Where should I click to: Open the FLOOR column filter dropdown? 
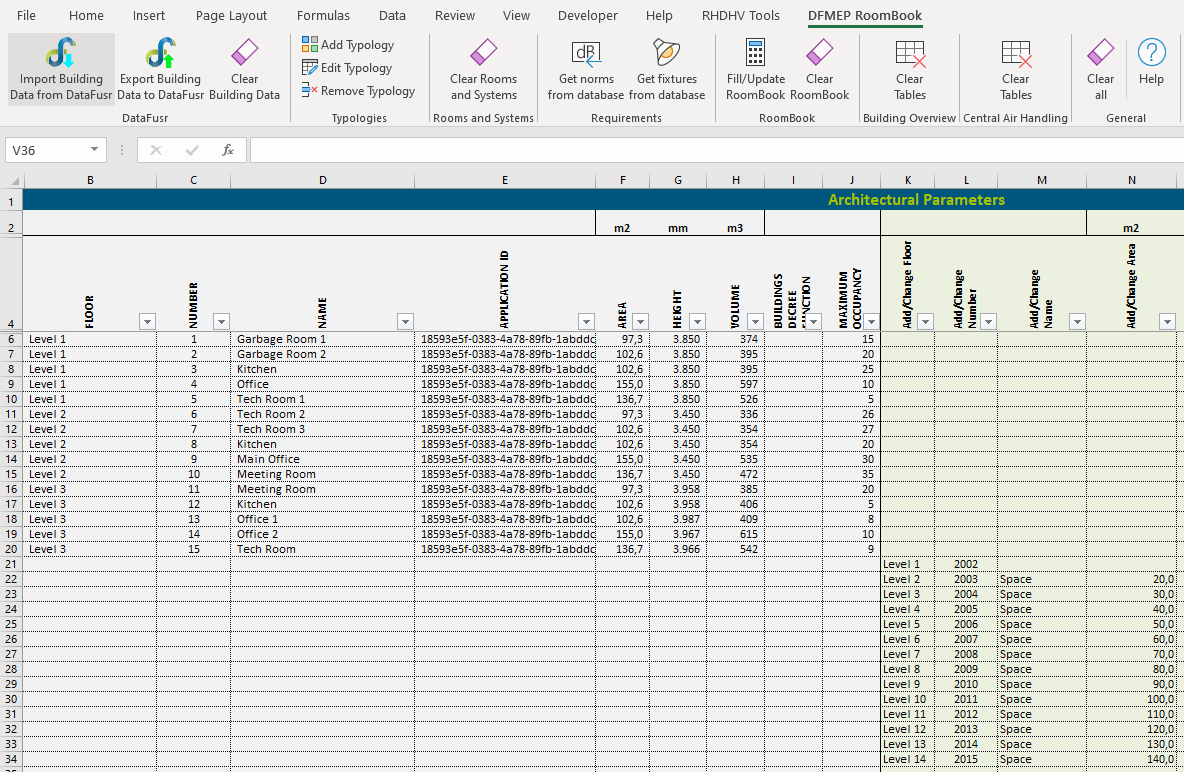pyautogui.click(x=148, y=321)
